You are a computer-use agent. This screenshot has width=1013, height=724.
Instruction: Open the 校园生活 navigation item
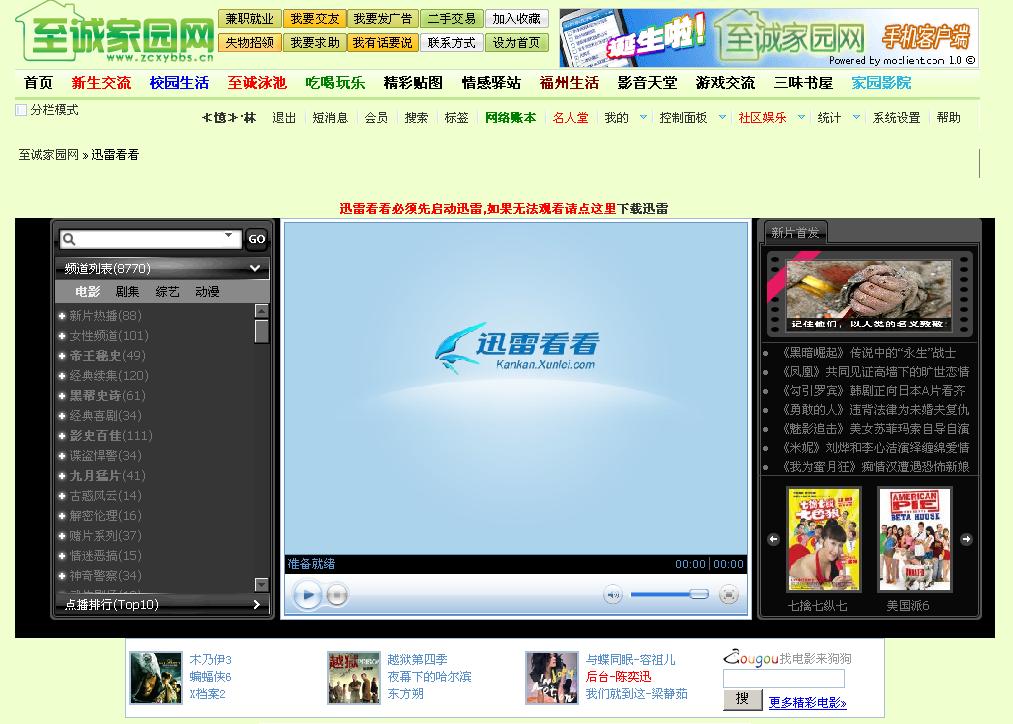click(179, 83)
